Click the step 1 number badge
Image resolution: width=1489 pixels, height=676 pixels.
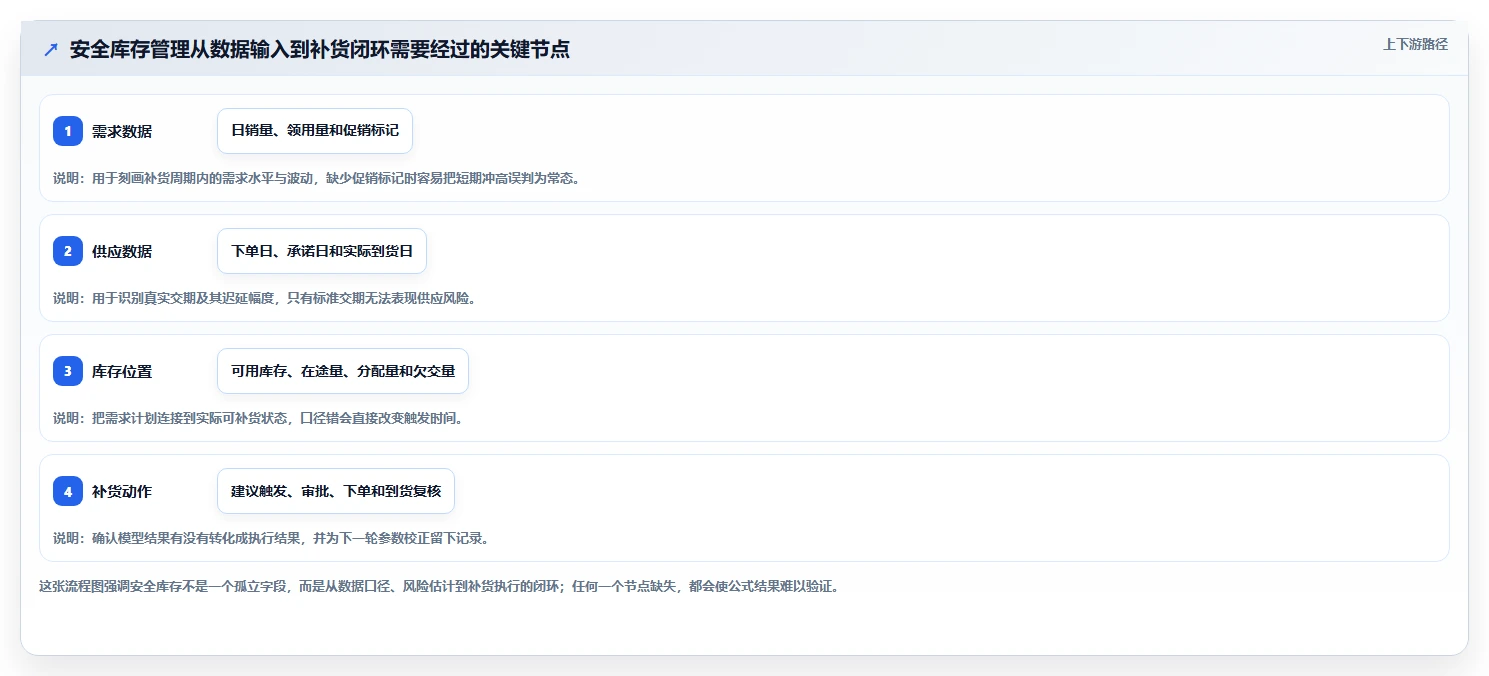pos(68,131)
